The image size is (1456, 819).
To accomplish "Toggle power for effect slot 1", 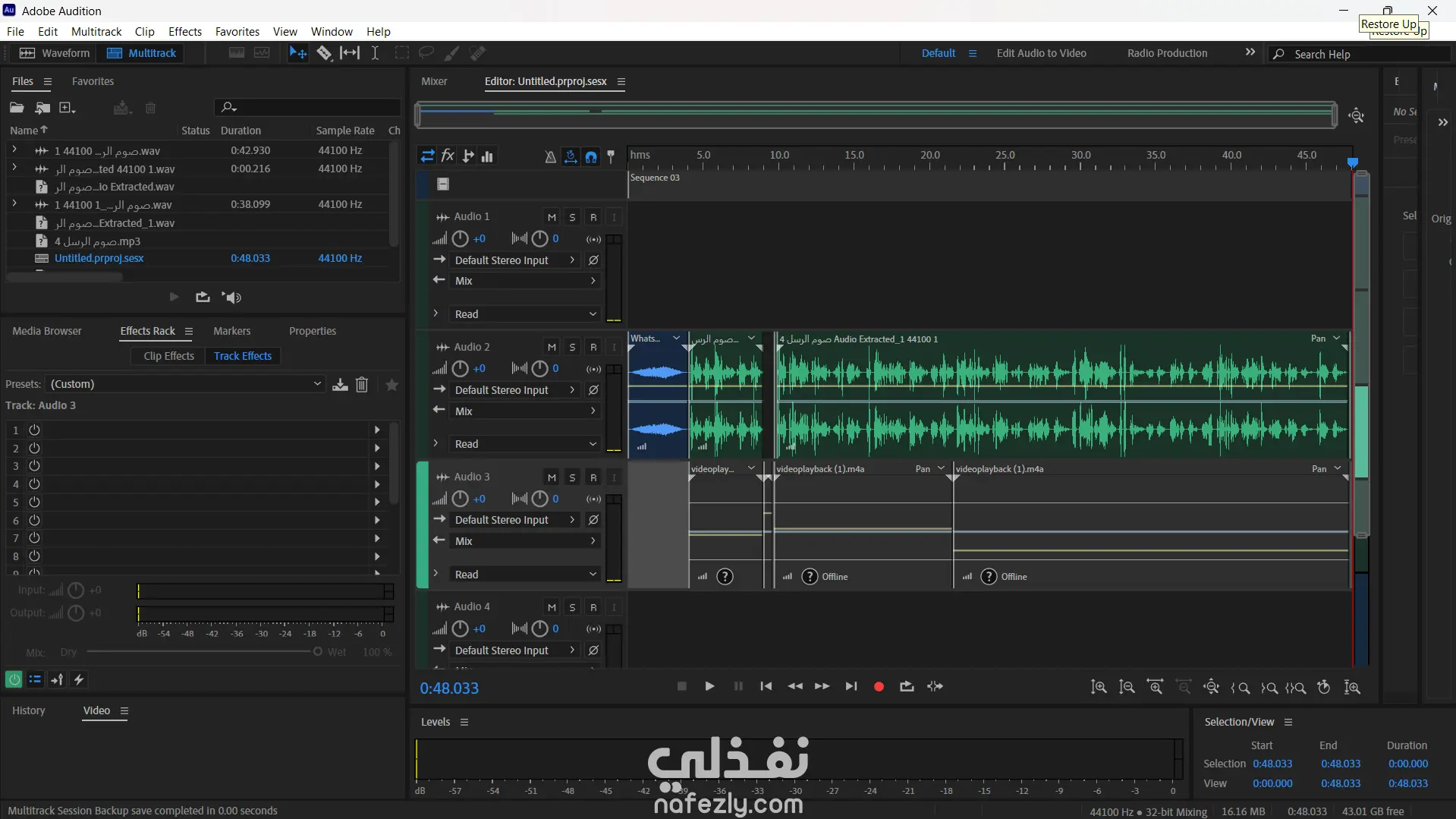I will pos(34,430).
